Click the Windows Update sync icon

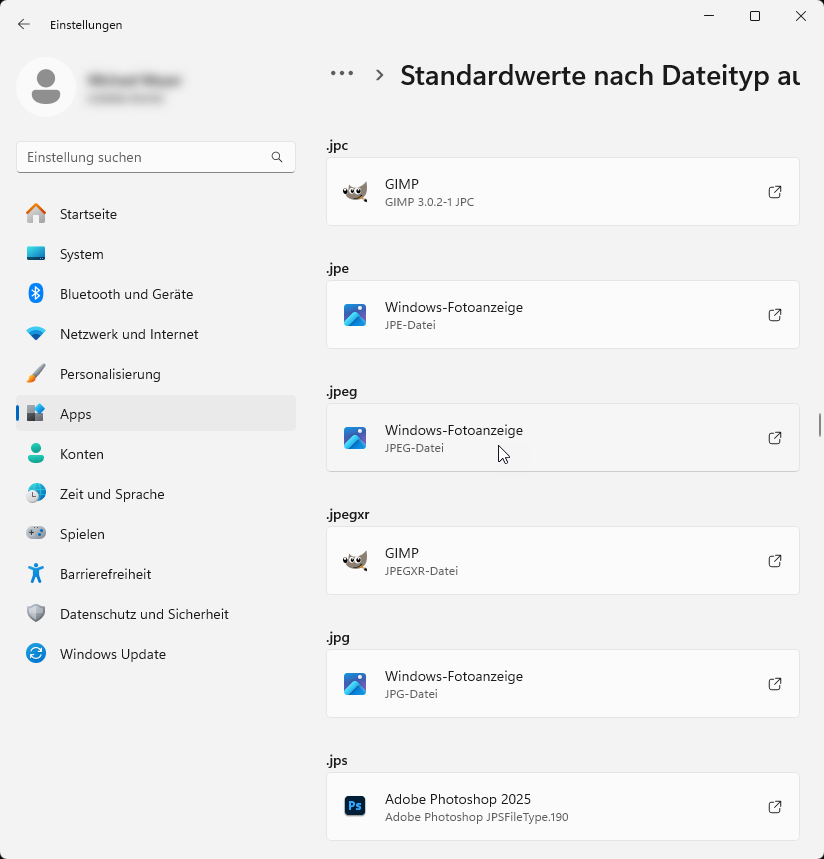36,654
